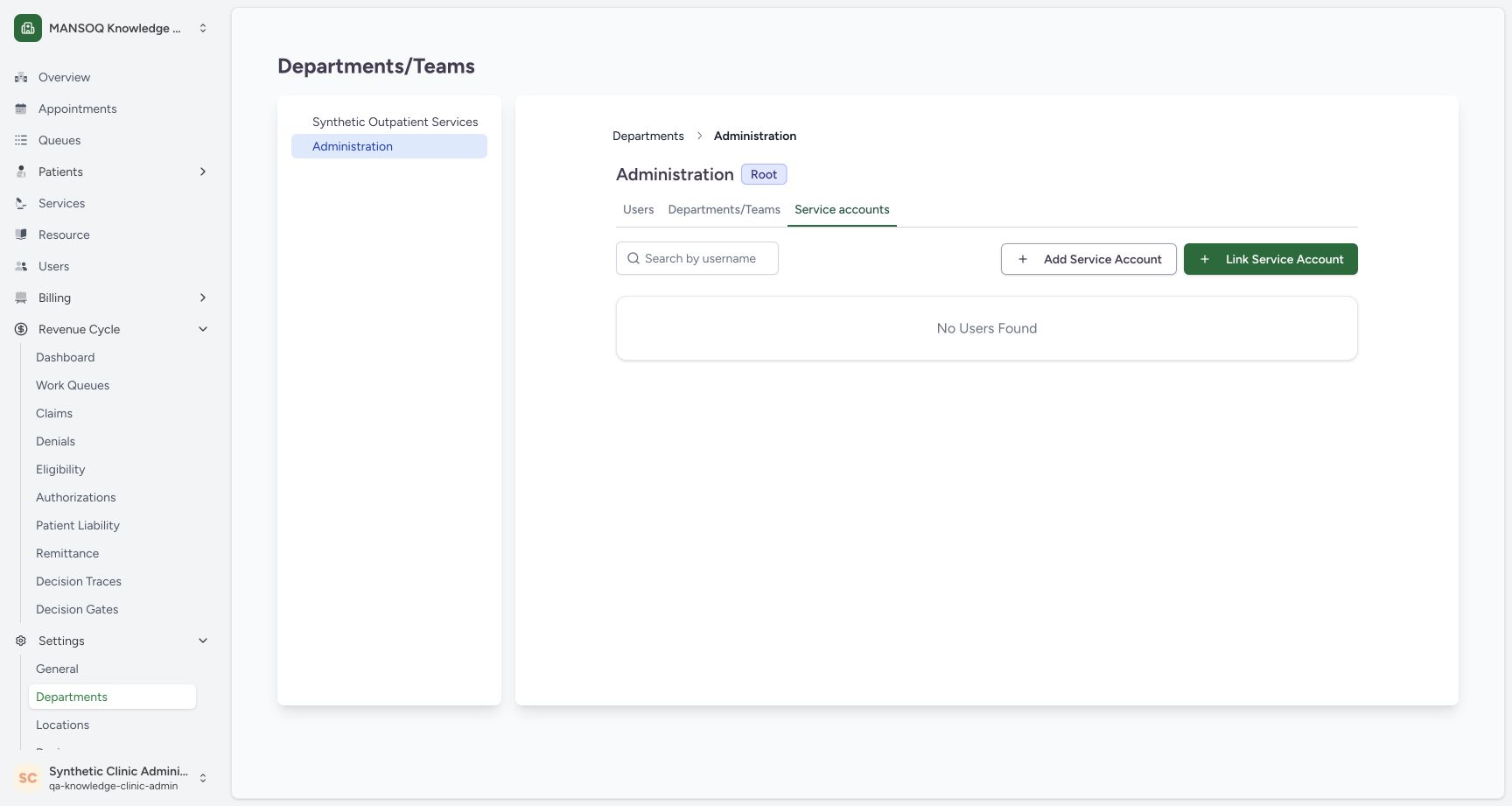The image size is (1512, 806).
Task: Collapse the Settings section chevron
Action: [203, 641]
